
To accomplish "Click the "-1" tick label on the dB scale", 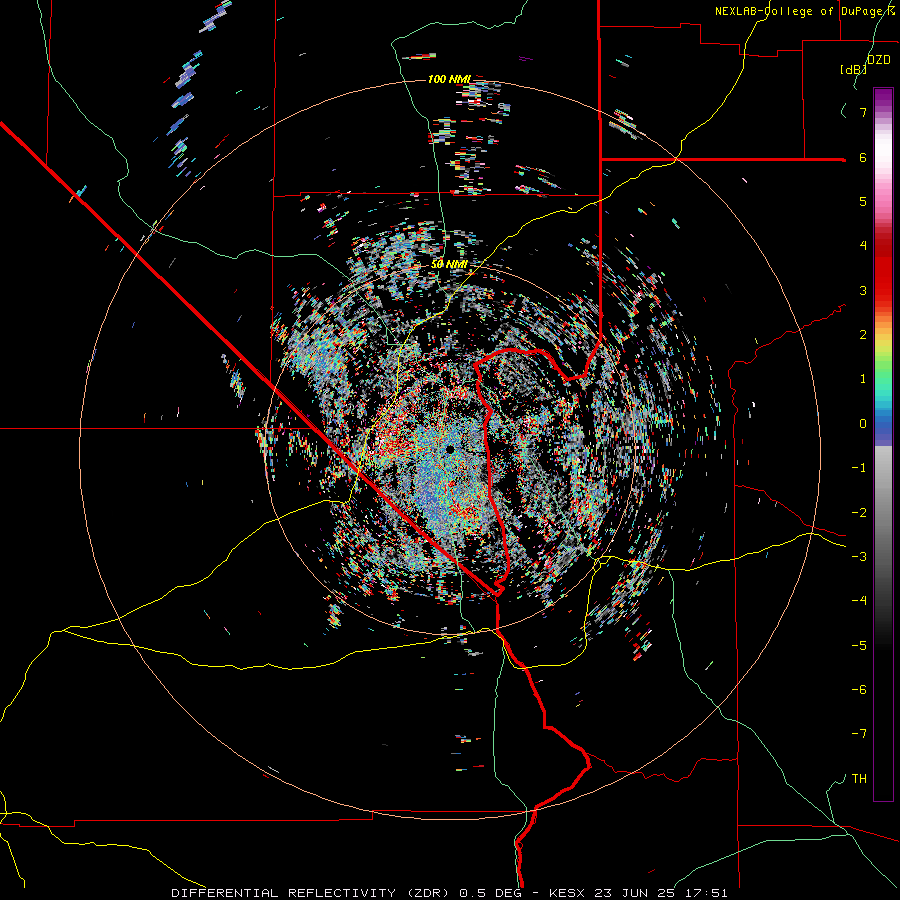I will 859,468.
